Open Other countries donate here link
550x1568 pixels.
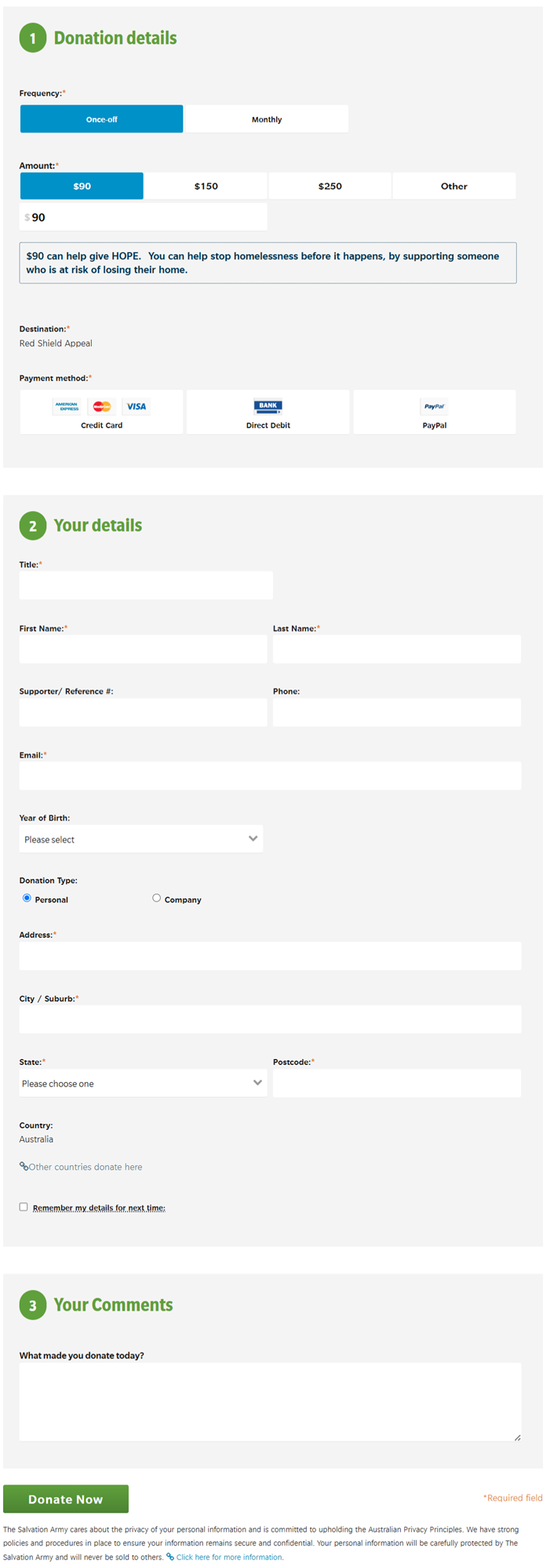86,1167
